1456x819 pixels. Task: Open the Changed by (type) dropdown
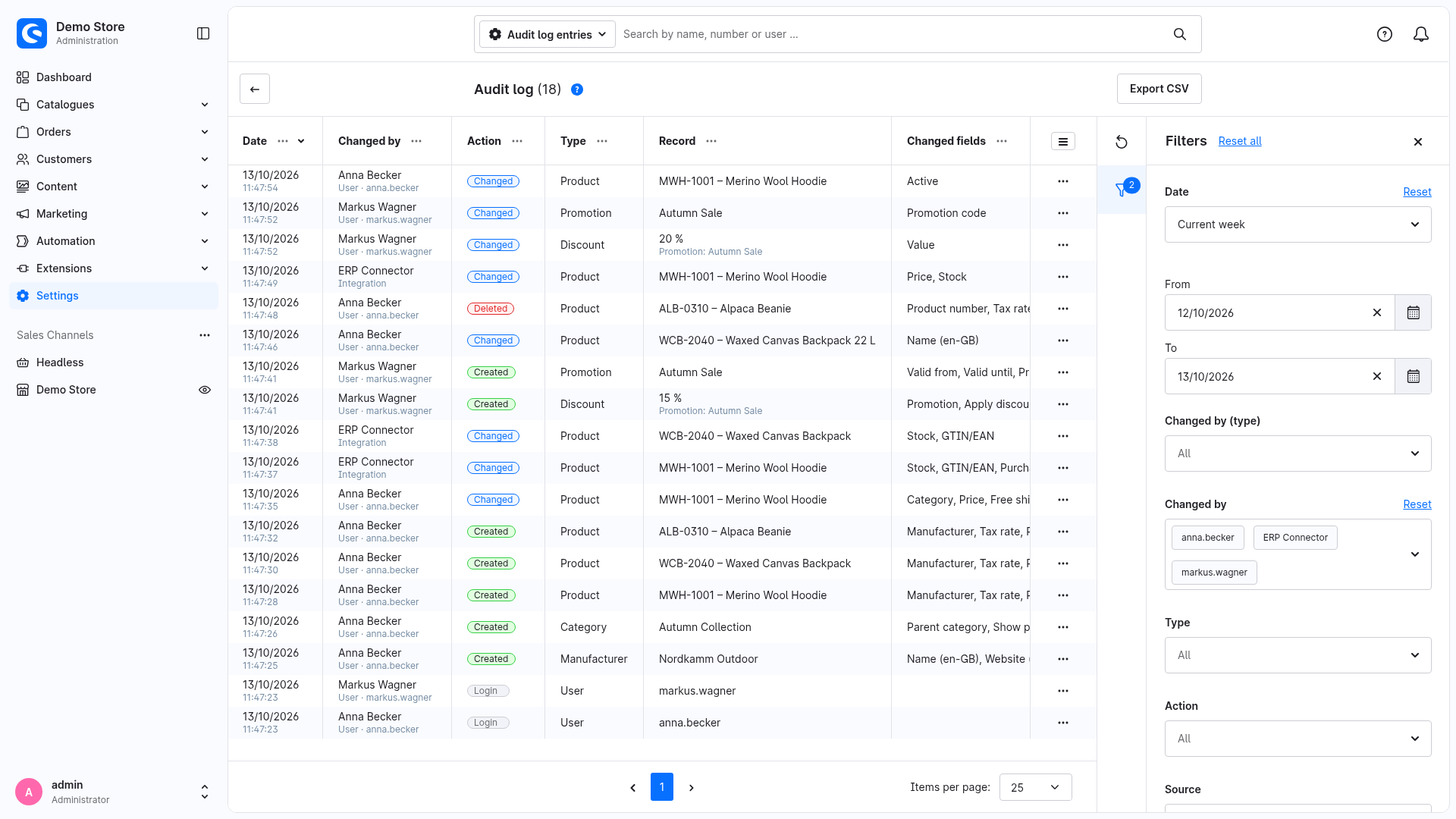tap(1298, 453)
